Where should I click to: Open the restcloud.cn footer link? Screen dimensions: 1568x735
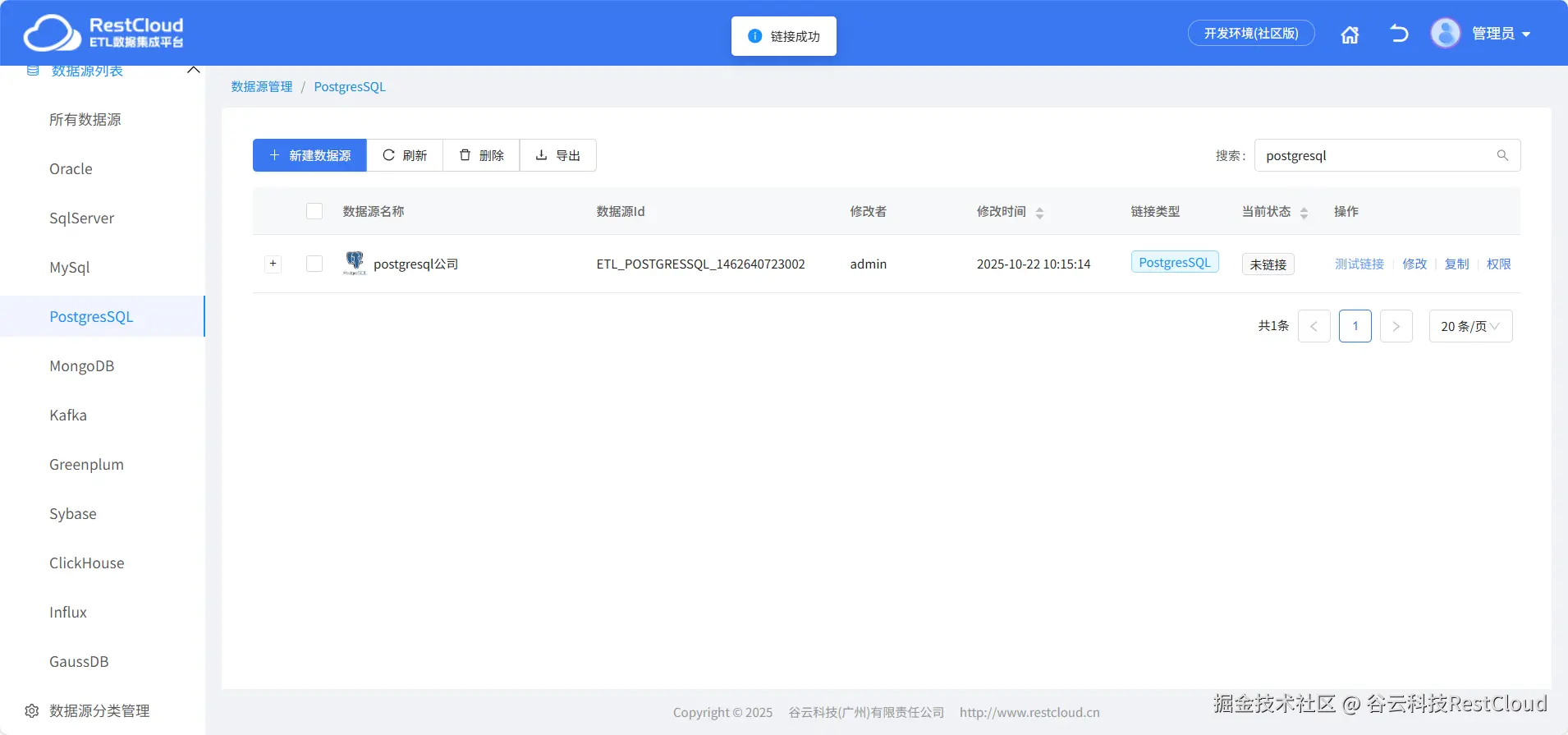point(1029,712)
